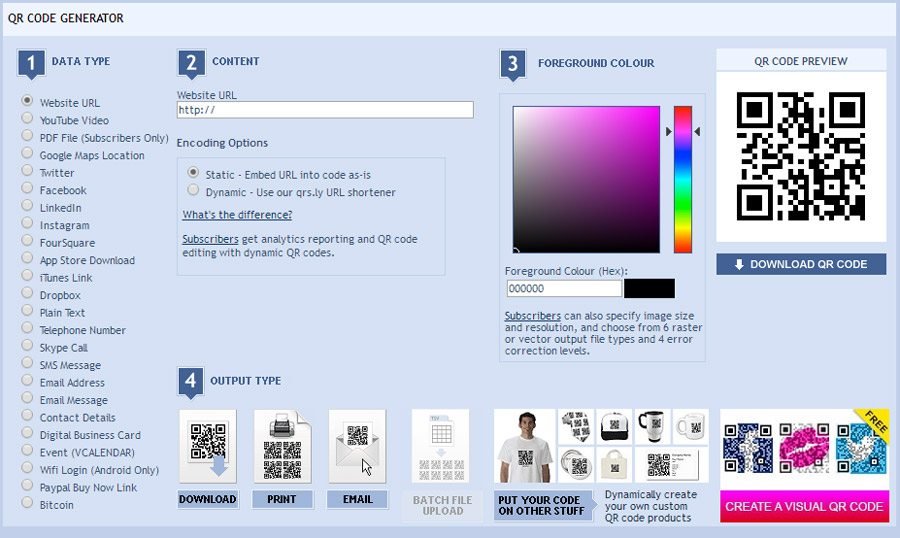Click the rainbow hue slider bar

[x=682, y=179]
